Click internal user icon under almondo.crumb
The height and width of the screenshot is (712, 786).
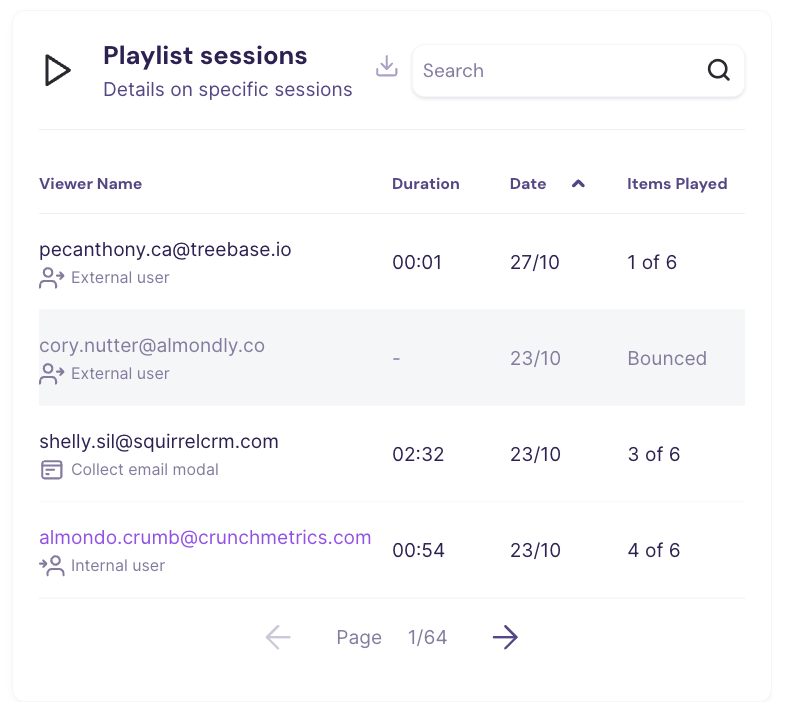coord(51,566)
